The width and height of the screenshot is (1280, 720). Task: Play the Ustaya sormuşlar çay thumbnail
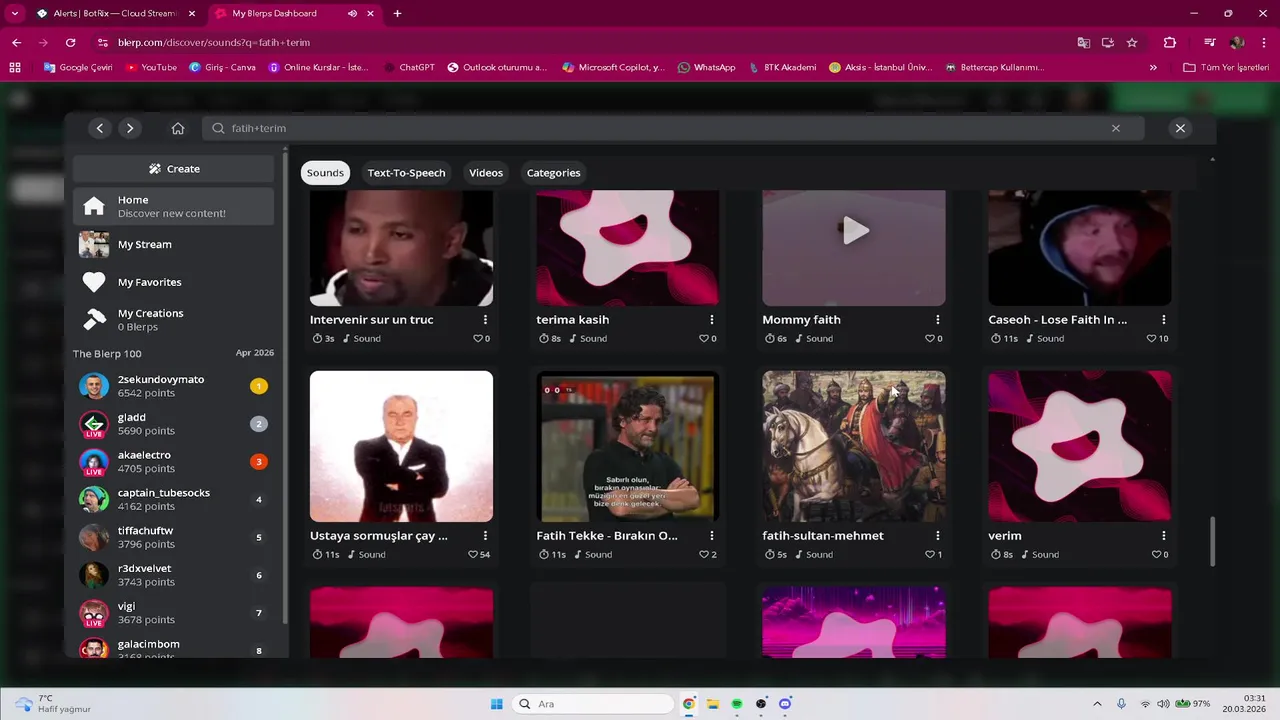(x=401, y=447)
